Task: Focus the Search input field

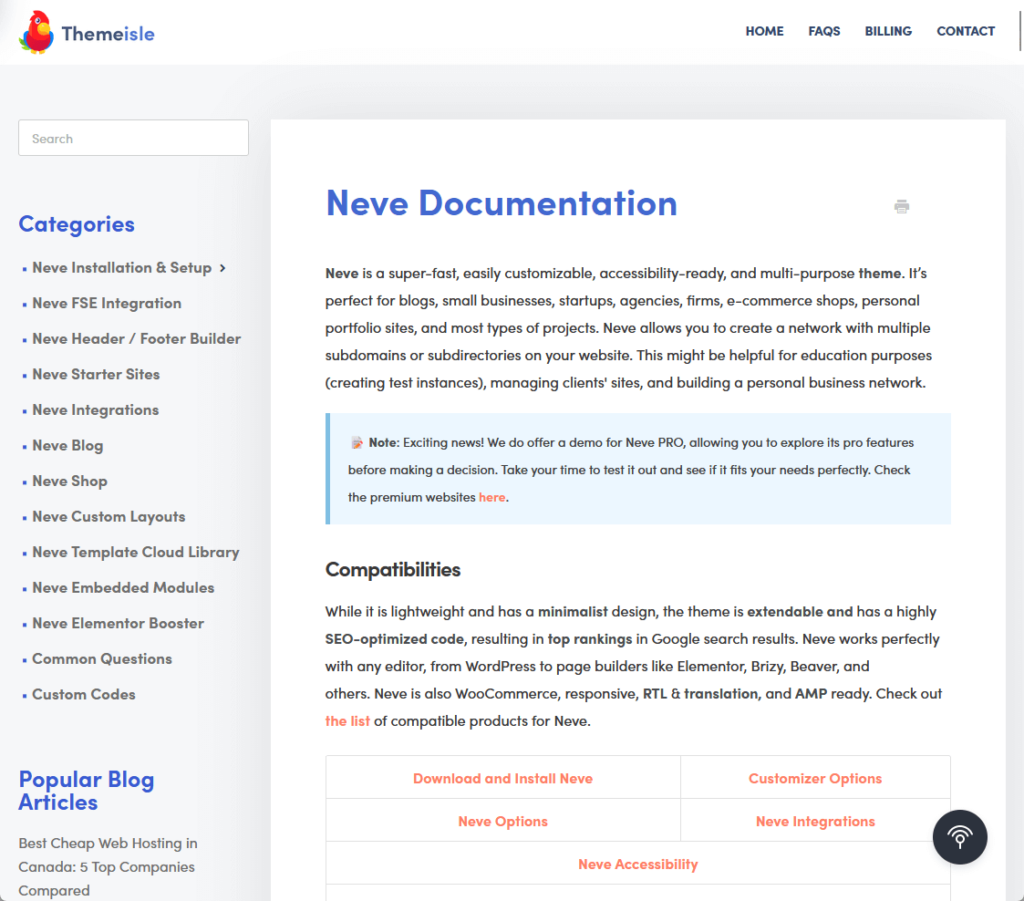Action: (x=133, y=138)
